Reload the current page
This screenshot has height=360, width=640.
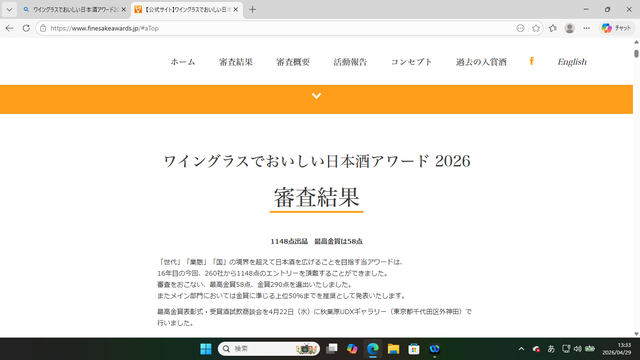tap(26, 28)
